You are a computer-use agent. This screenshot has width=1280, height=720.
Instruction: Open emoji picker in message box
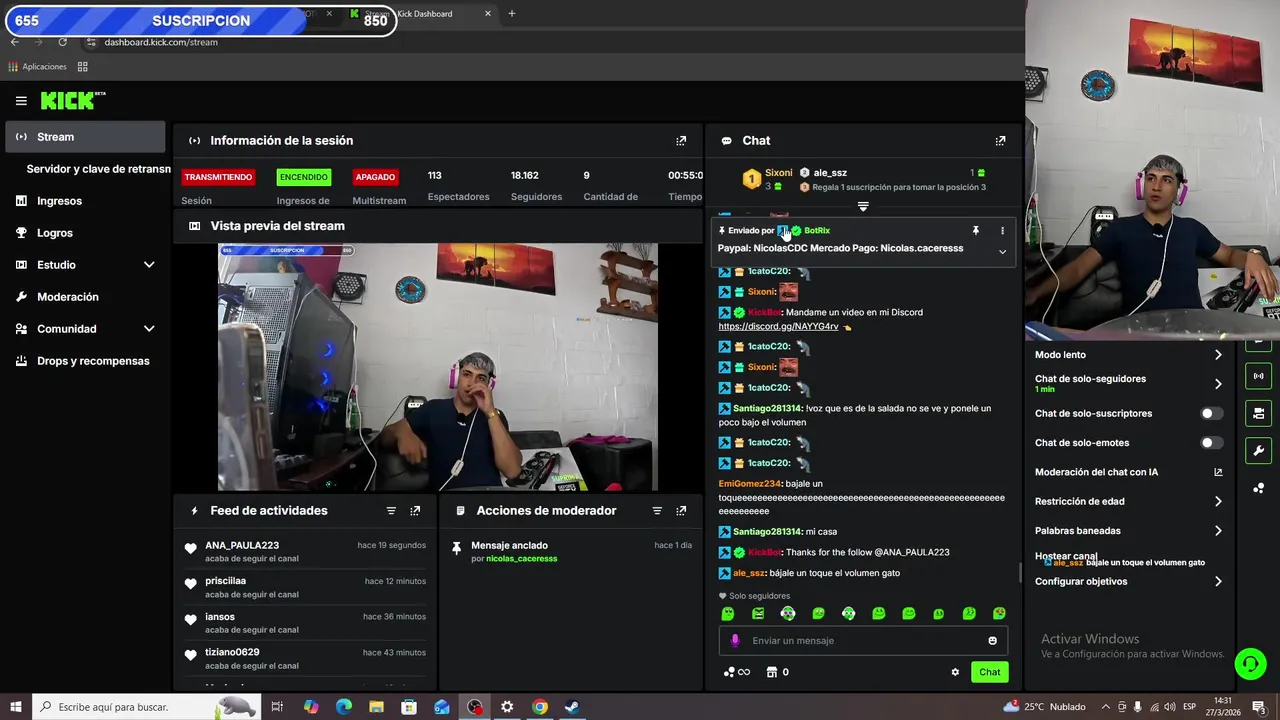tap(992, 641)
